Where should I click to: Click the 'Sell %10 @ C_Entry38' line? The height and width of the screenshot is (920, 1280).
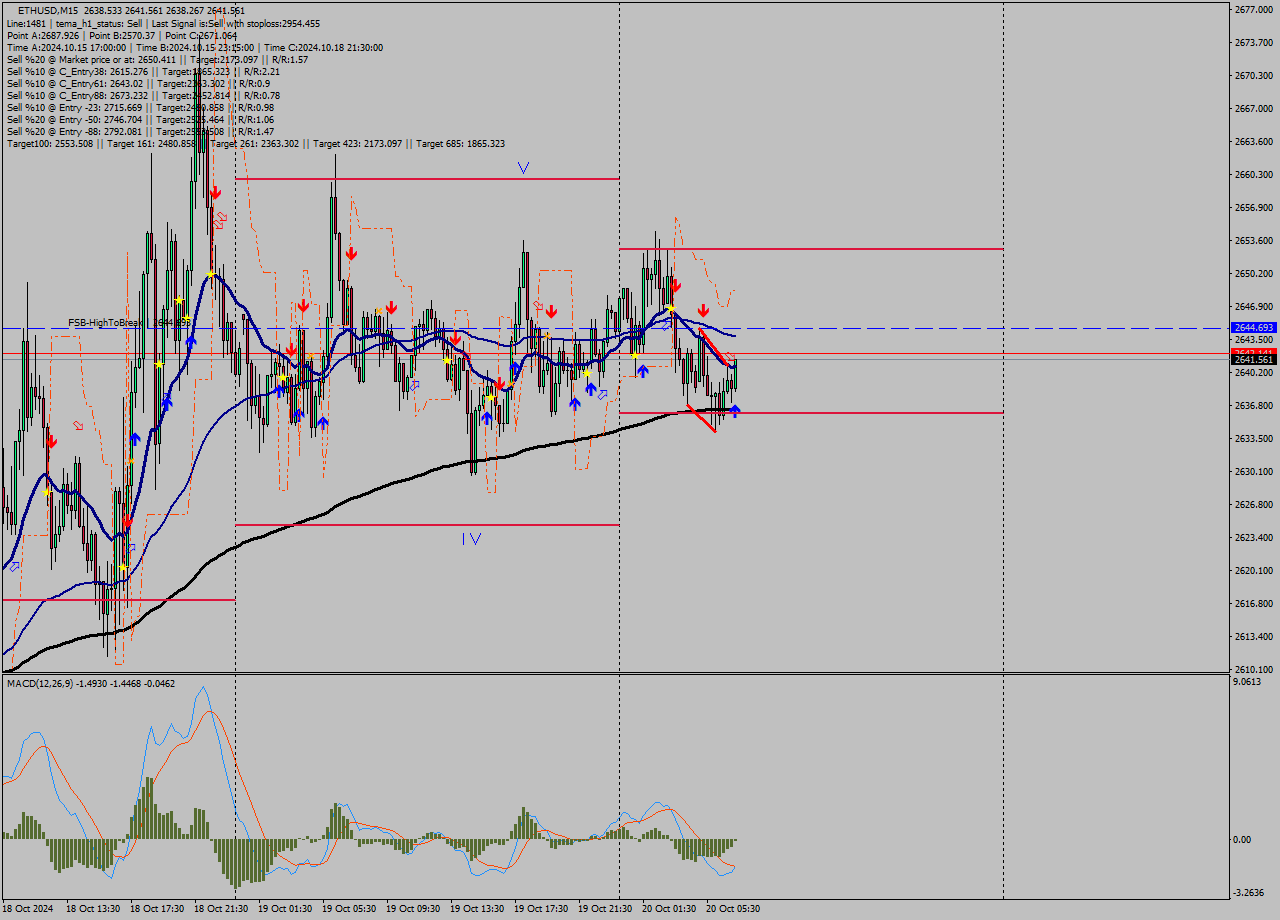click(x=143, y=71)
